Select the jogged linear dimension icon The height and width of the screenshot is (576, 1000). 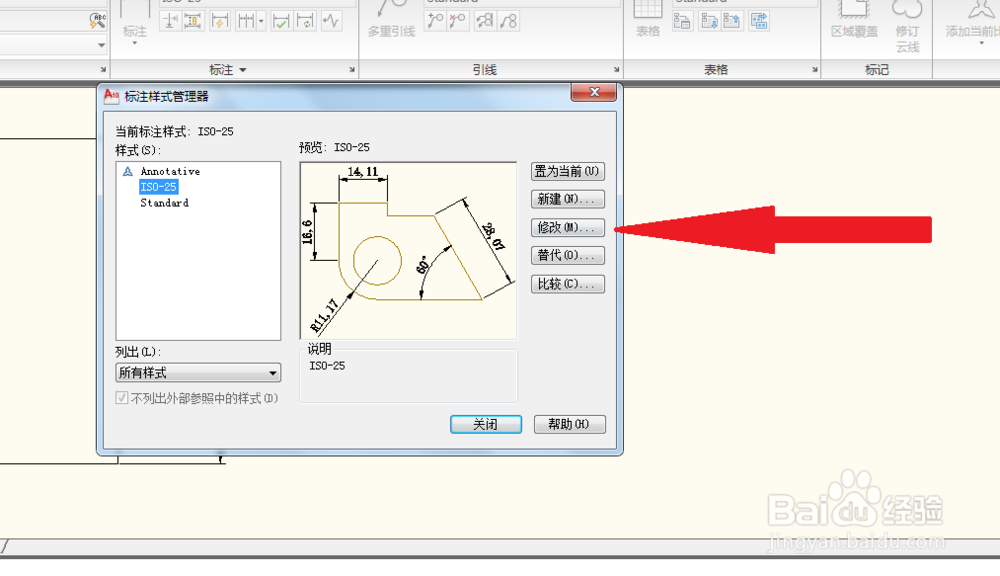(x=331, y=21)
